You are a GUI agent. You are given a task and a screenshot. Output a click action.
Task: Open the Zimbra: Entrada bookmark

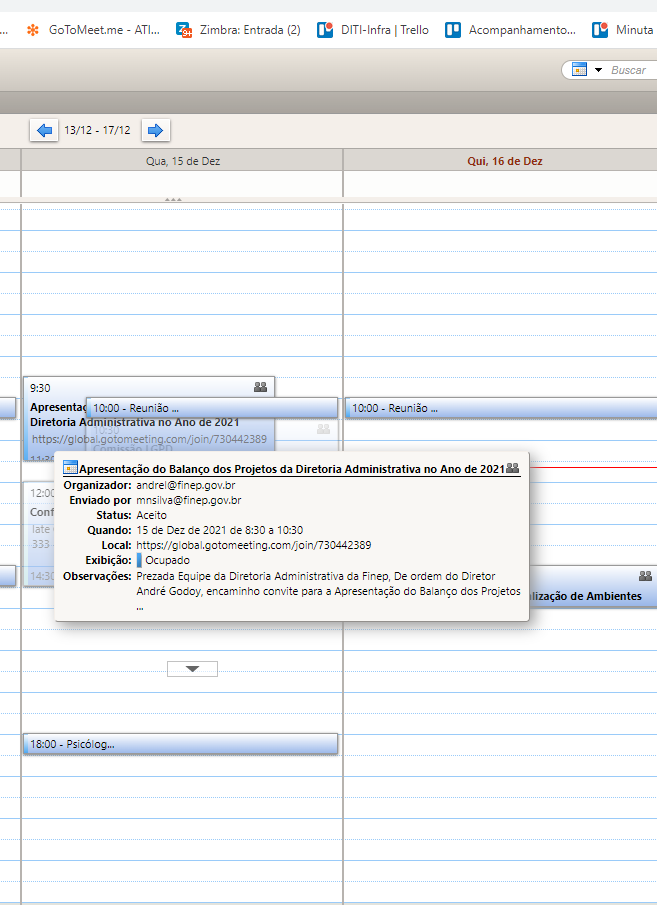coord(239,30)
